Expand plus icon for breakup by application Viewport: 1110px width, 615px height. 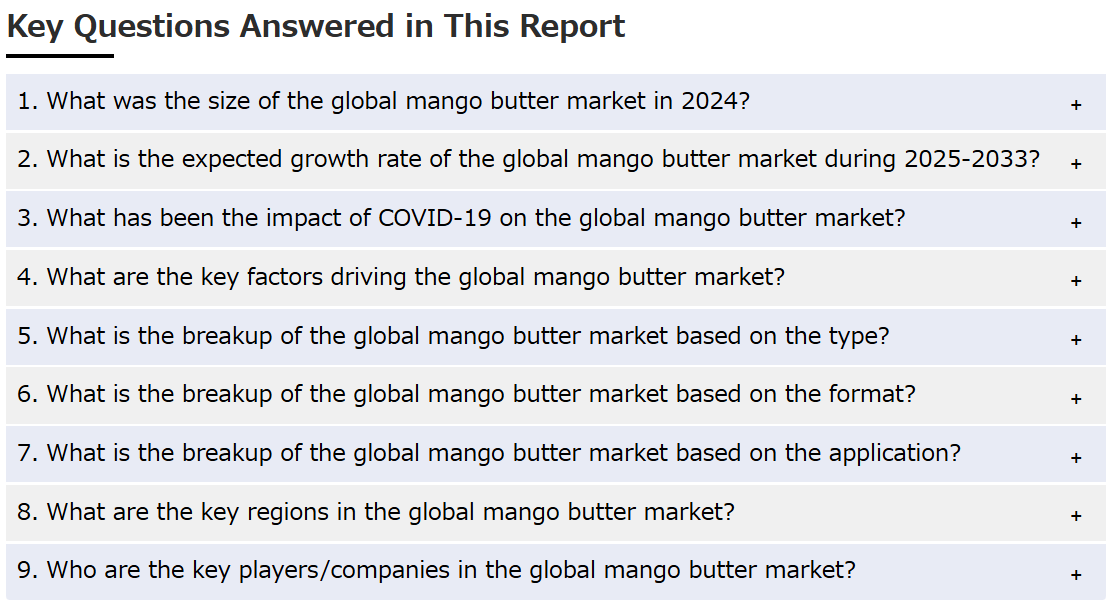1076,457
